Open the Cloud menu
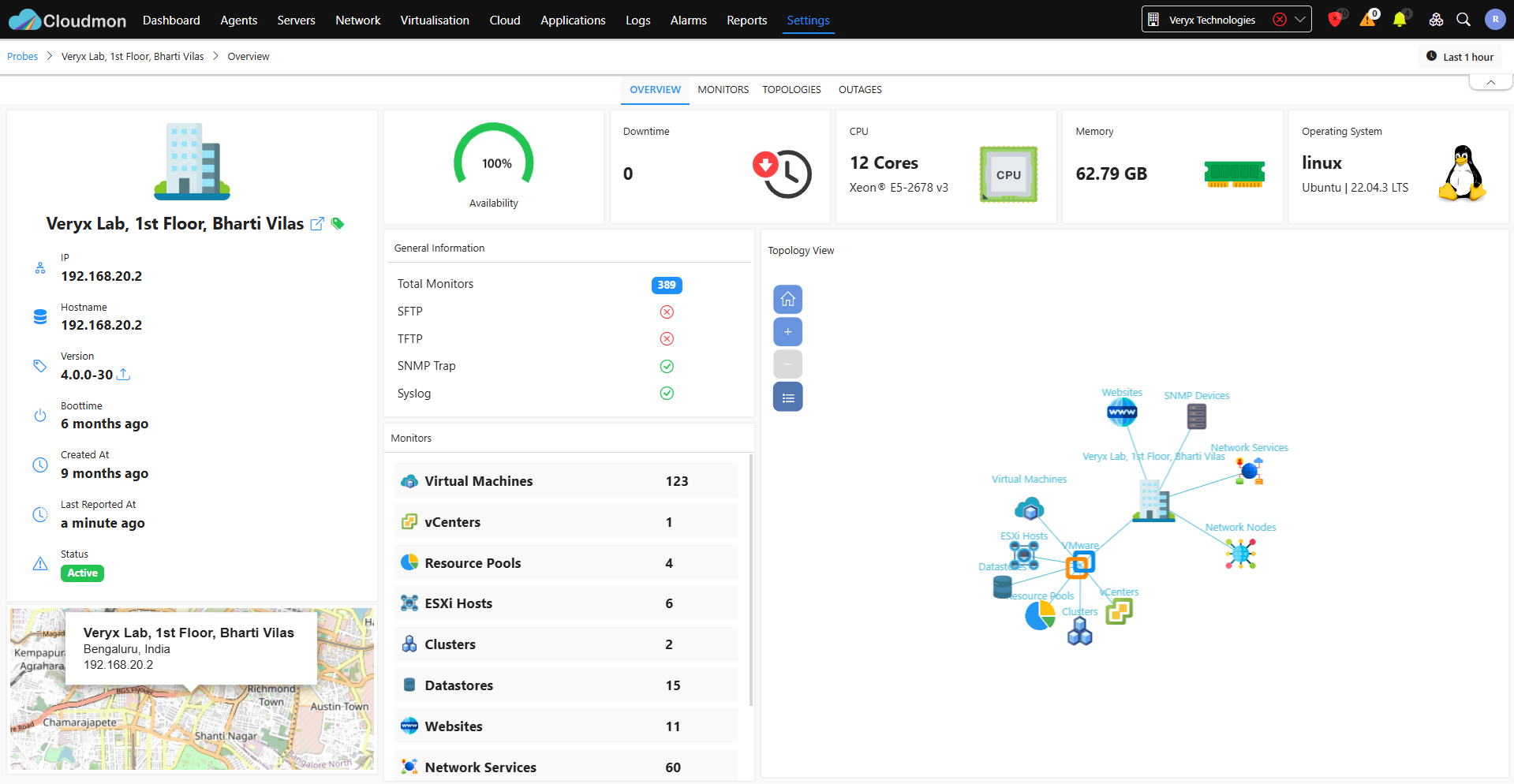Image resolution: width=1514 pixels, height=784 pixels. 505,20
